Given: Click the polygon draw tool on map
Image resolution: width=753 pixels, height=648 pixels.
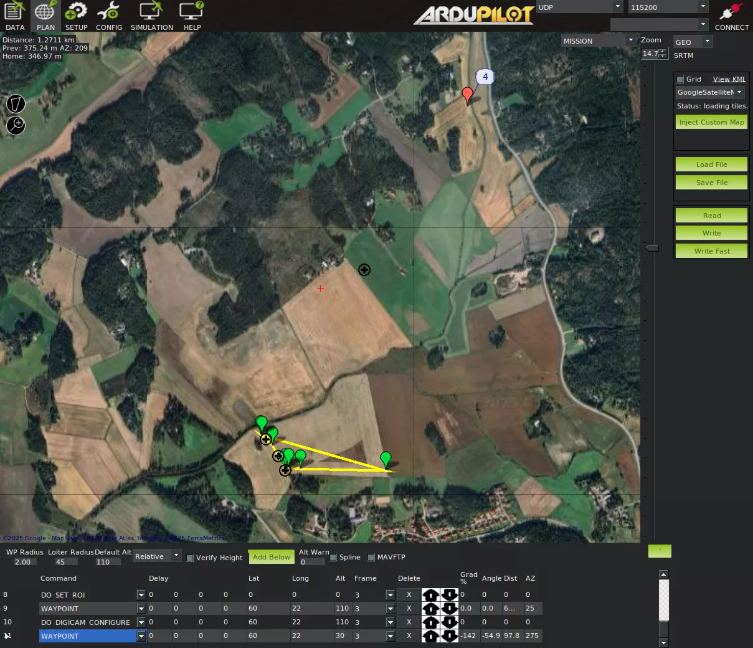Looking at the screenshot, I should [x=15, y=104].
